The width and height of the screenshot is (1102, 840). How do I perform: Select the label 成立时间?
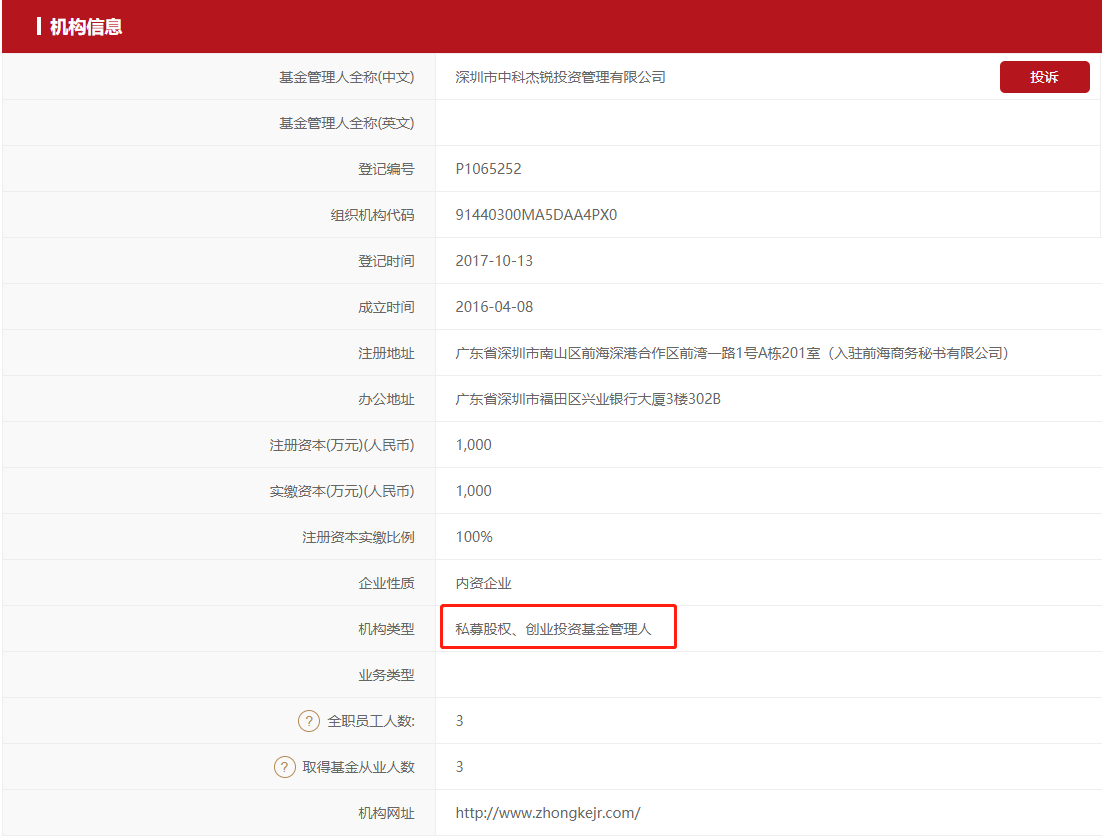[x=387, y=307]
